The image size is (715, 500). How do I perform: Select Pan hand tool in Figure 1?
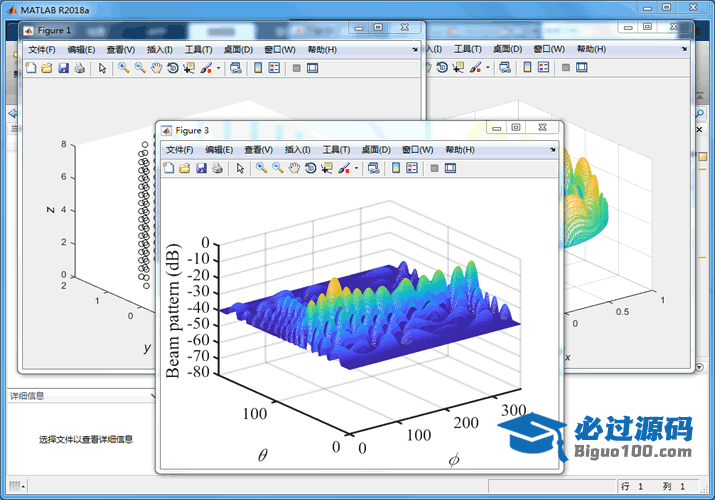tap(156, 68)
